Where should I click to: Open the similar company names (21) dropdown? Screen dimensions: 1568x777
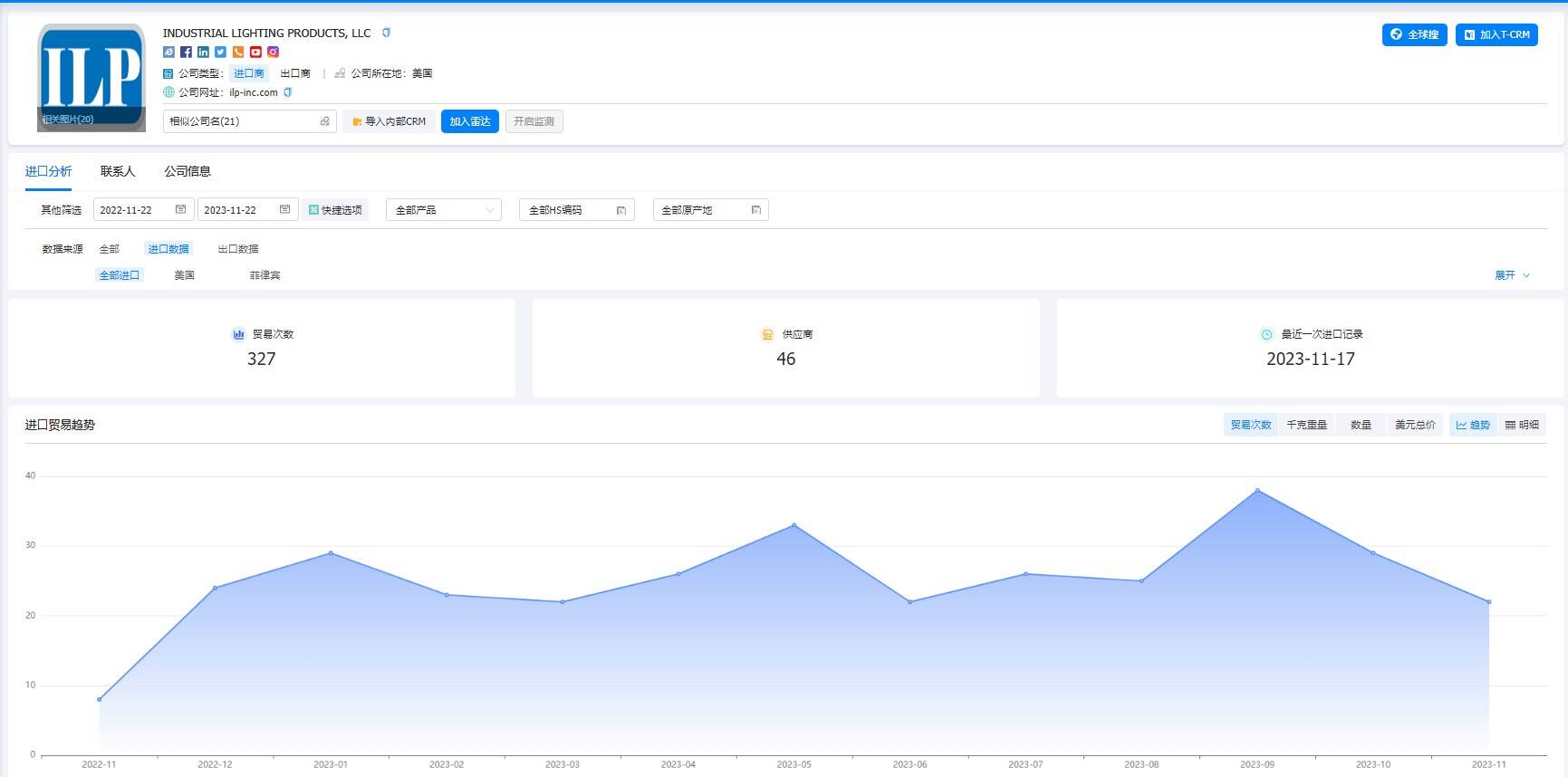pyautogui.click(x=250, y=121)
